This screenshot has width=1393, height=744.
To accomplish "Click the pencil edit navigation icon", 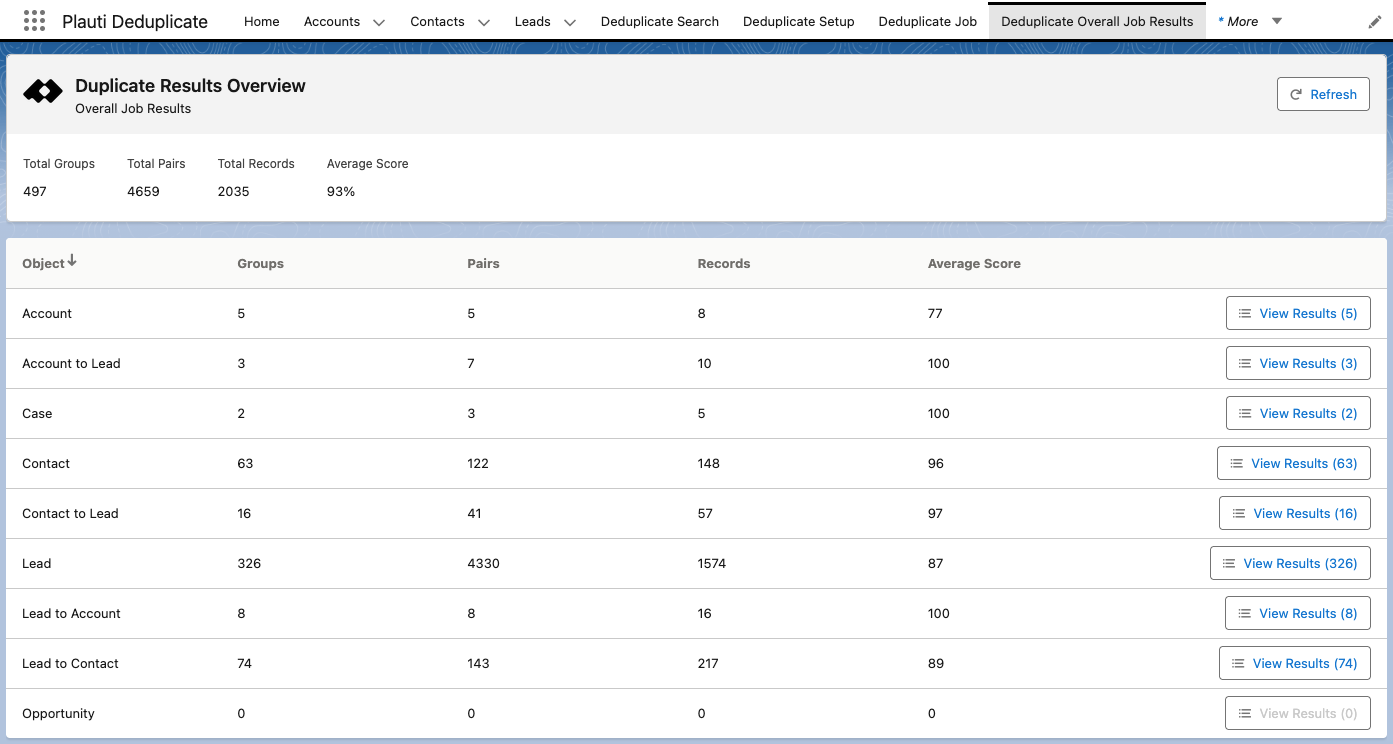I will [1375, 22].
